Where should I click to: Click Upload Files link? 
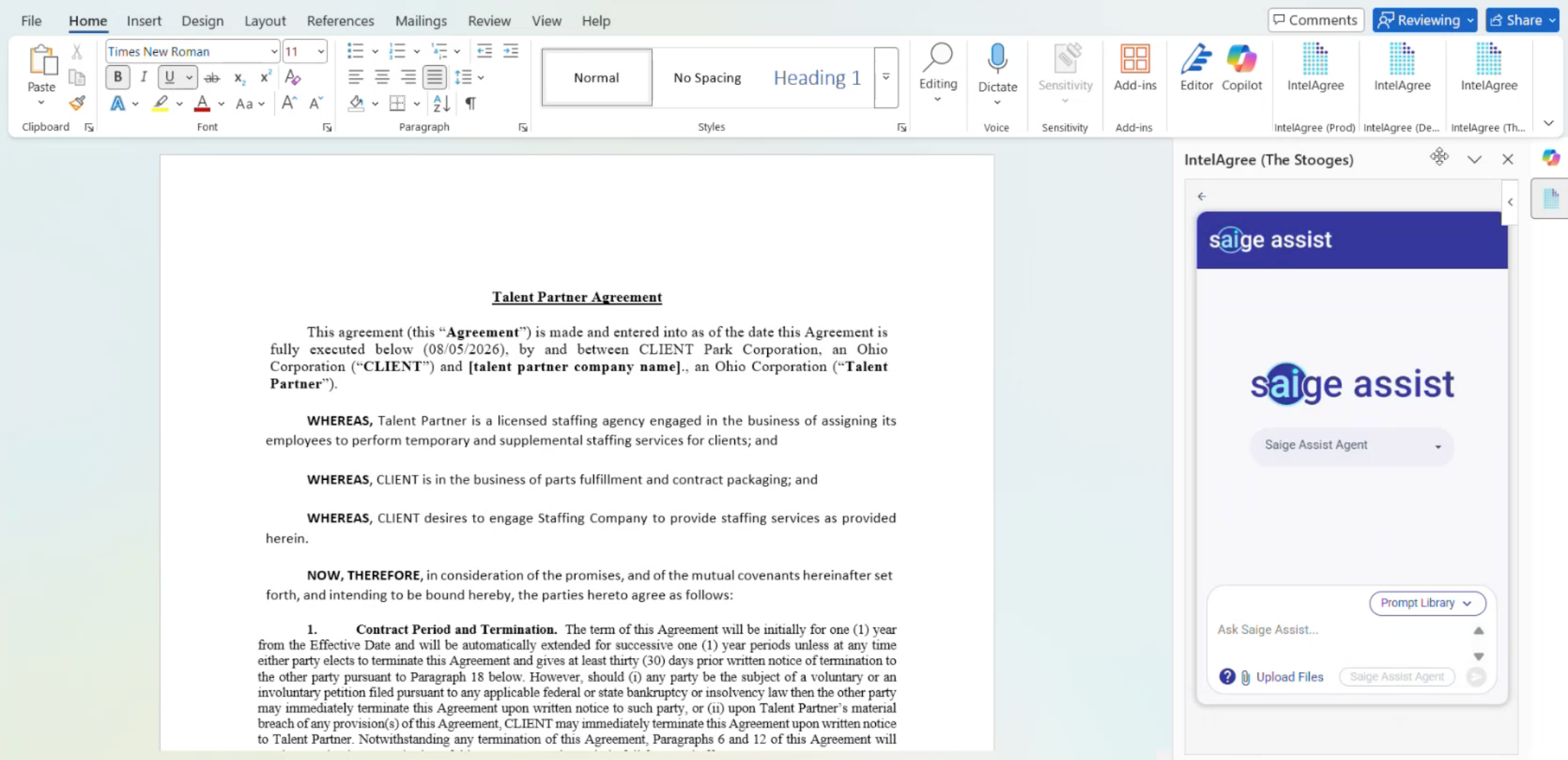coord(1289,677)
